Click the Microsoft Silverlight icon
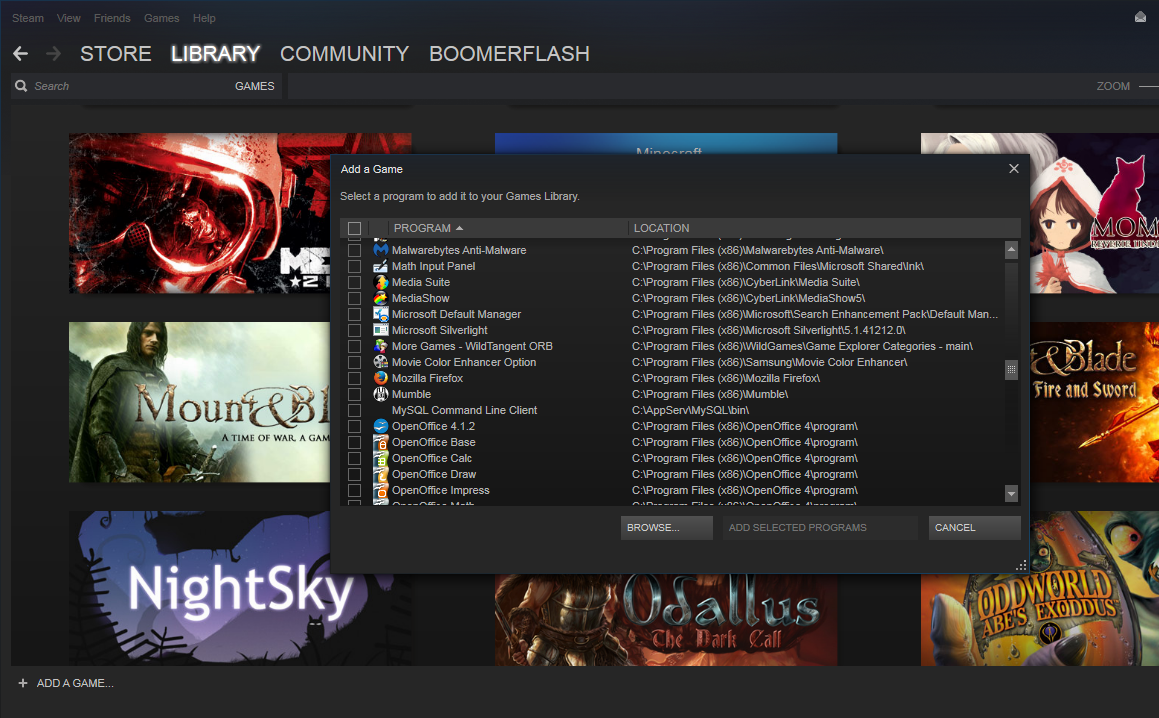 (x=380, y=330)
